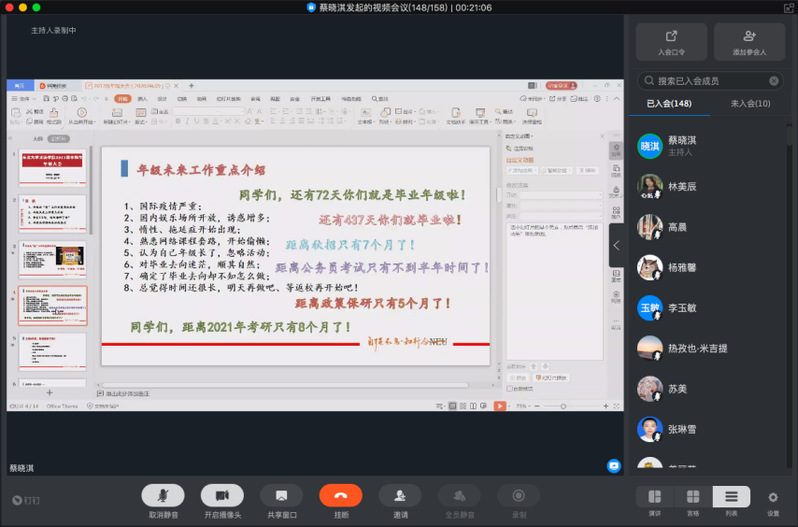Switch to 未入会(10) tab
The width and height of the screenshot is (798, 527).
tap(750, 104)
